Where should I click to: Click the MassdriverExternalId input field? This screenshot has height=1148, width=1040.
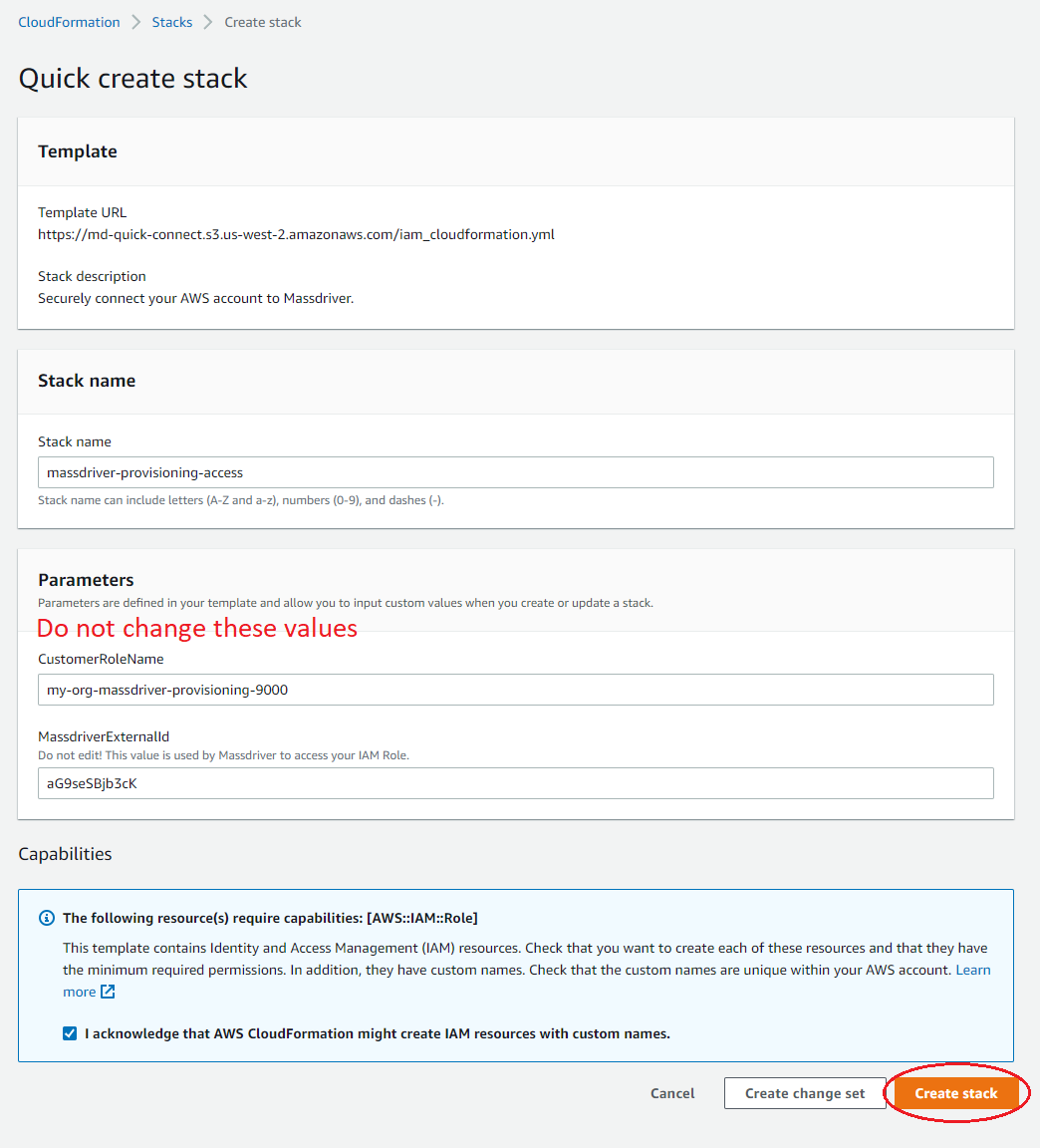[516, 783]
